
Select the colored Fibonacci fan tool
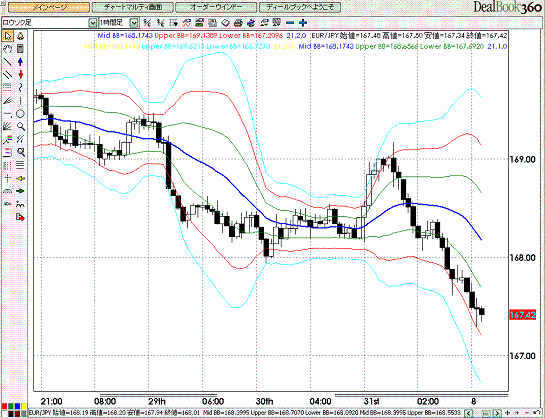(8, 139)
